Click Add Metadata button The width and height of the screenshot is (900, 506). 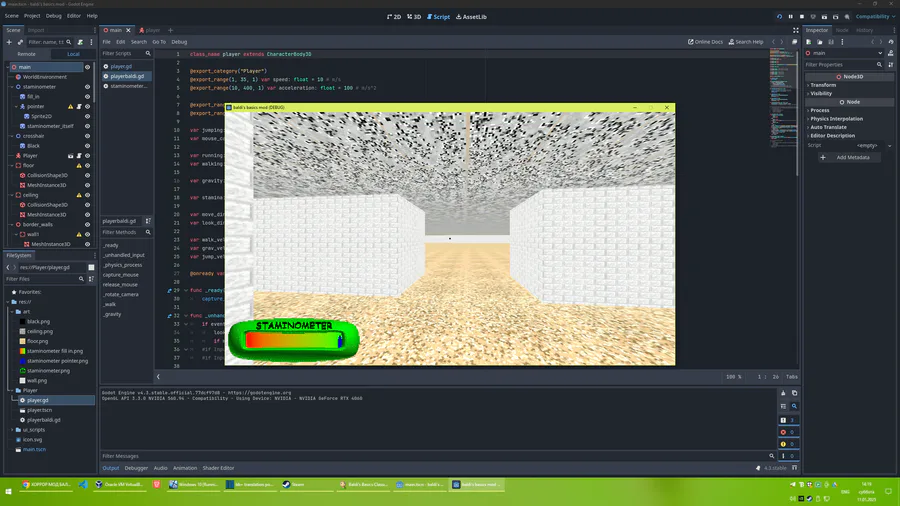tap(848, 157)
